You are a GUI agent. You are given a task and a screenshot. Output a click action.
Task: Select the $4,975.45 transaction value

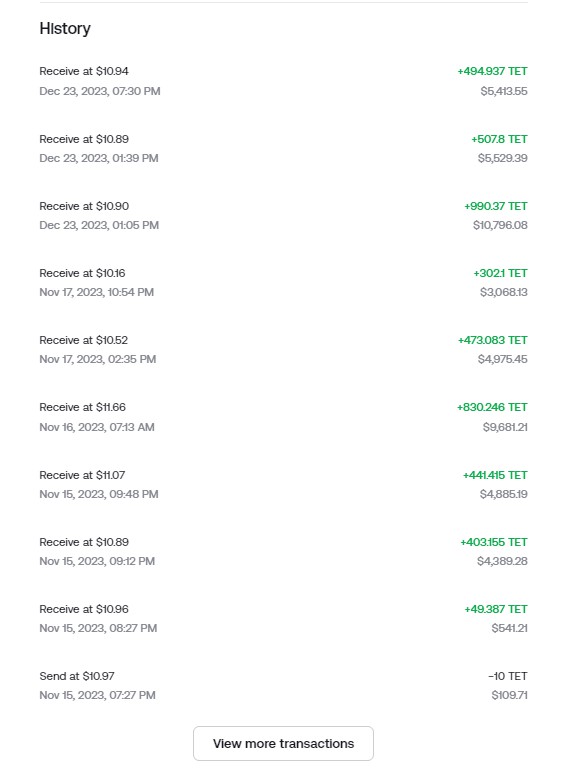(x=503, y=359)
